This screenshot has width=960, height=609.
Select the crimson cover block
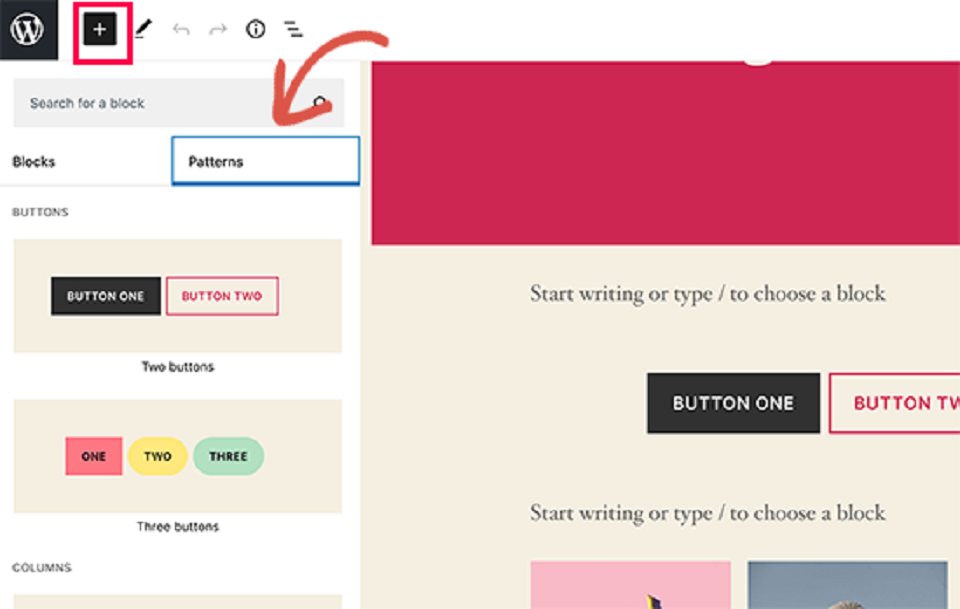[666, 153]
